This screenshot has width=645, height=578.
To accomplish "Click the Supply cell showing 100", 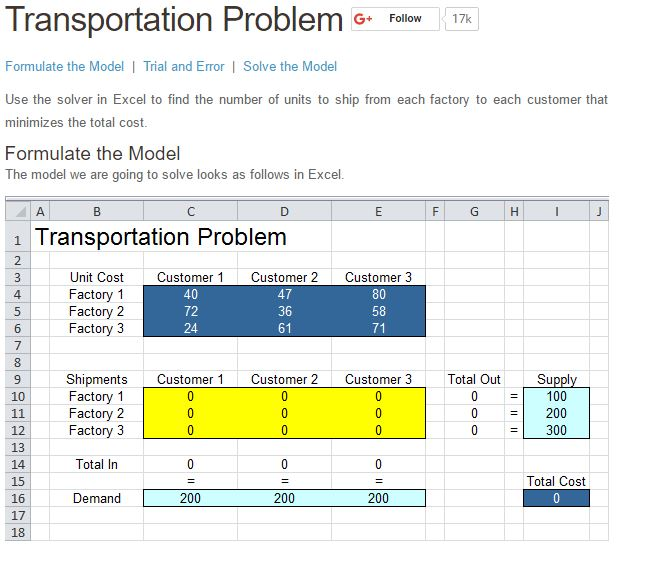I will 556,397.
